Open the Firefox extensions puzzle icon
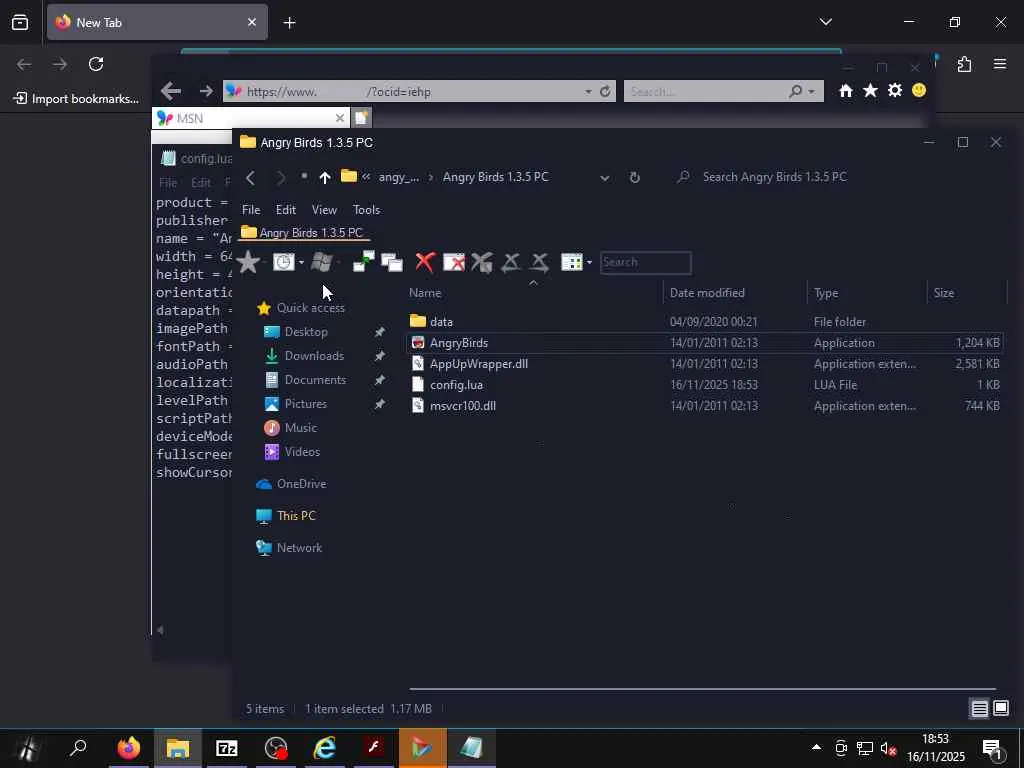This screenshot has height=768, width=1024. tap(965, 64)
